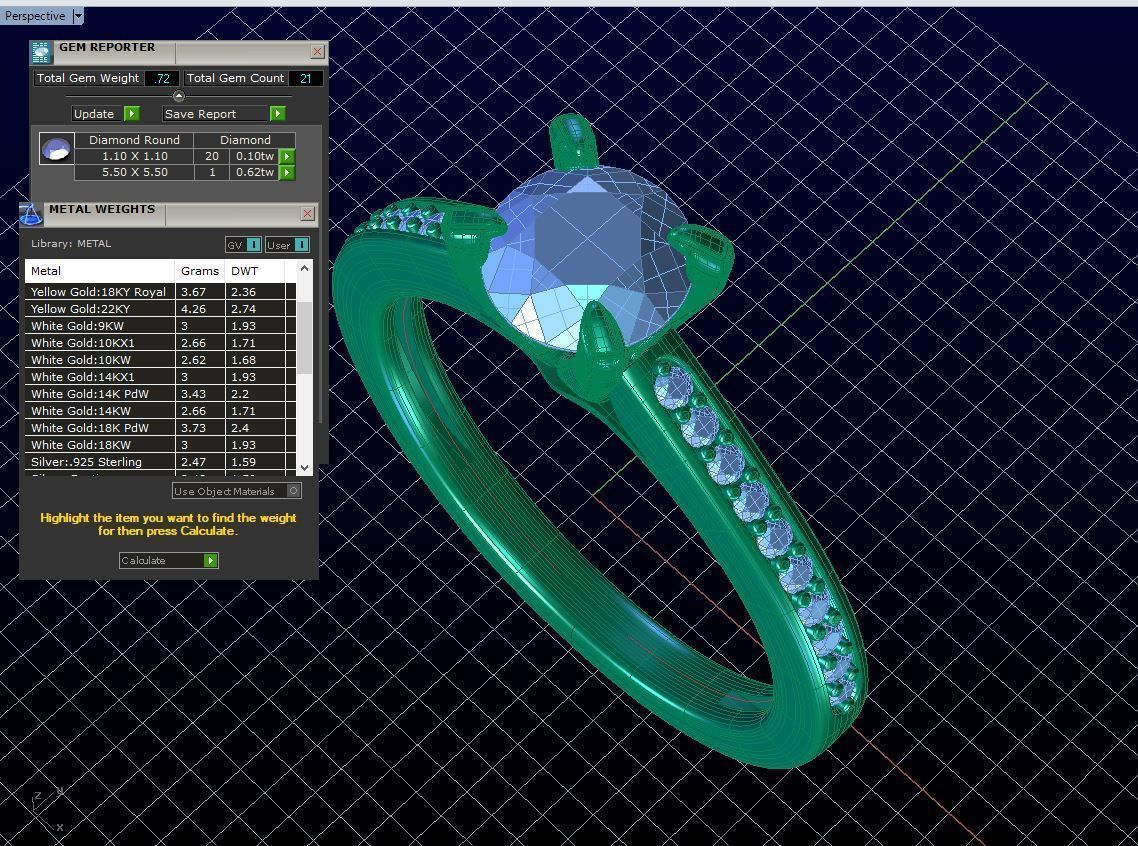The image size is (1138, 846).
Task: Click the metal list scroll-up arrow
Action: point(305,268)
